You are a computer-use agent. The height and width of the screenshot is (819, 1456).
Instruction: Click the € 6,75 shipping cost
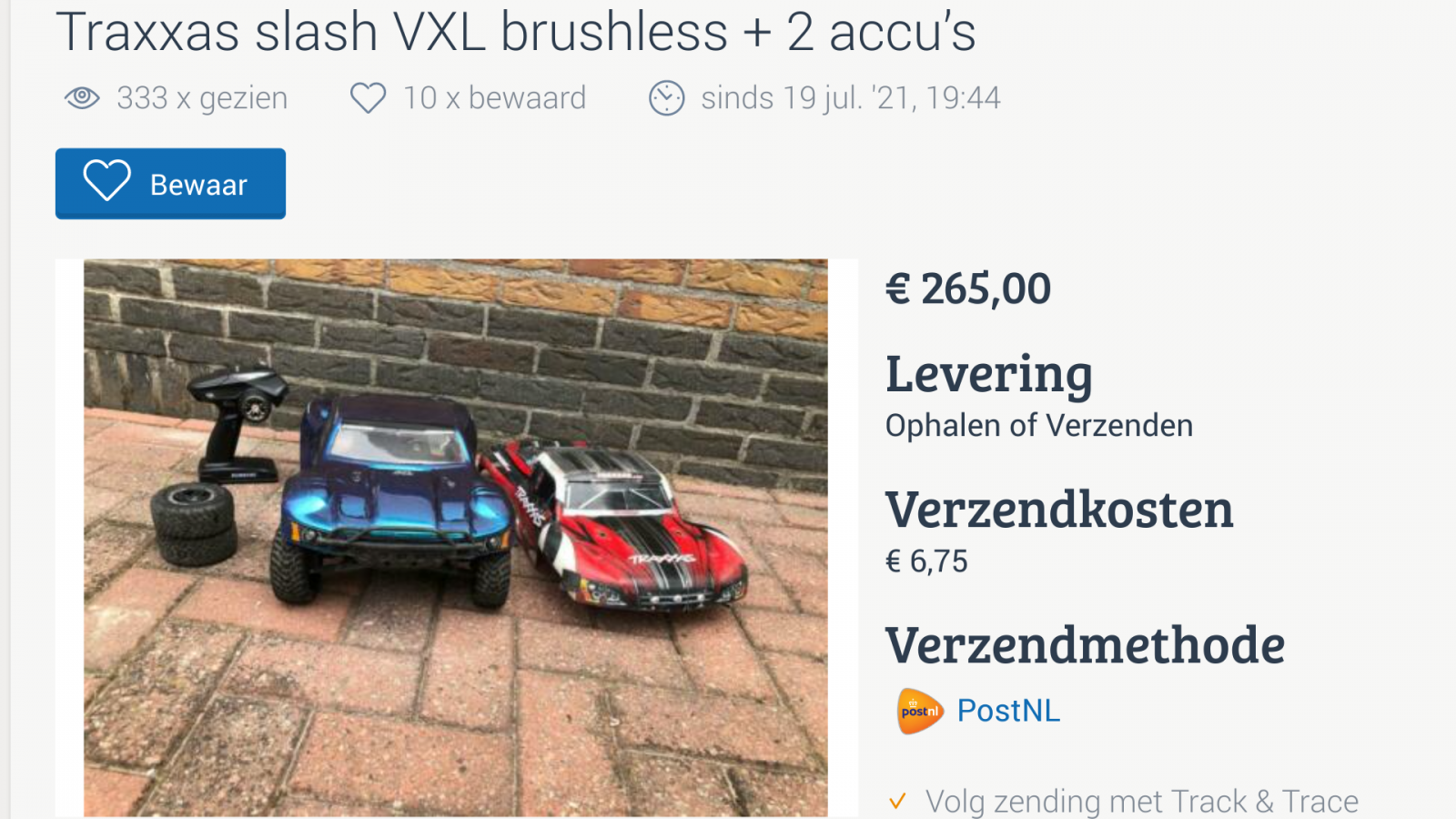[926, 561]
